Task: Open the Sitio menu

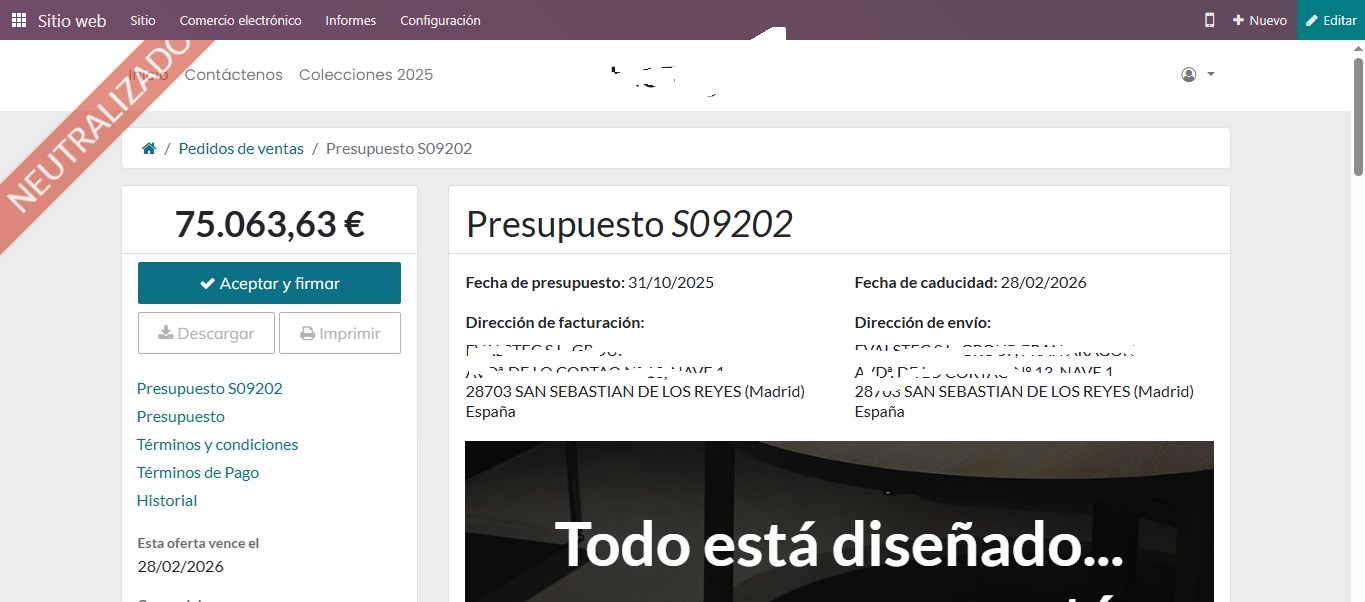Action: [143, 20]
